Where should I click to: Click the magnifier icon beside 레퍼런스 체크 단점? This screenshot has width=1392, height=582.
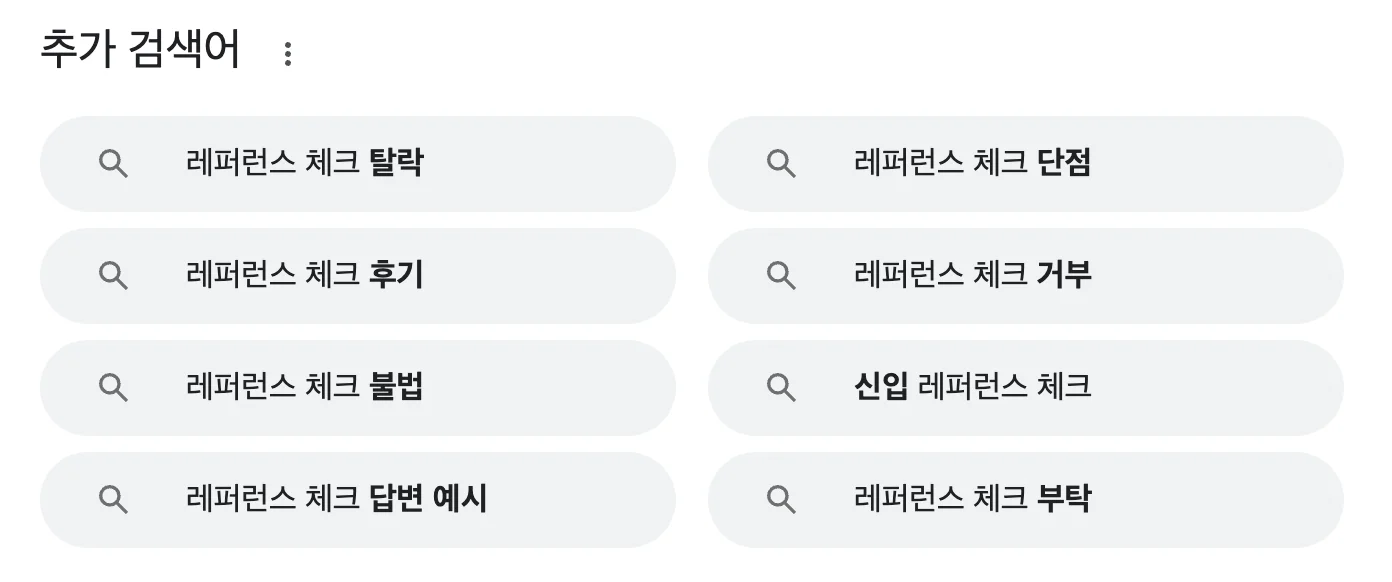click(781, 164)
